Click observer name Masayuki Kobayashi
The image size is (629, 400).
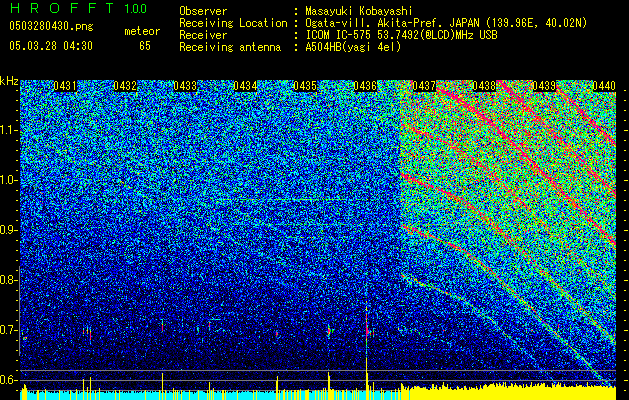click(x=359, y=11)
